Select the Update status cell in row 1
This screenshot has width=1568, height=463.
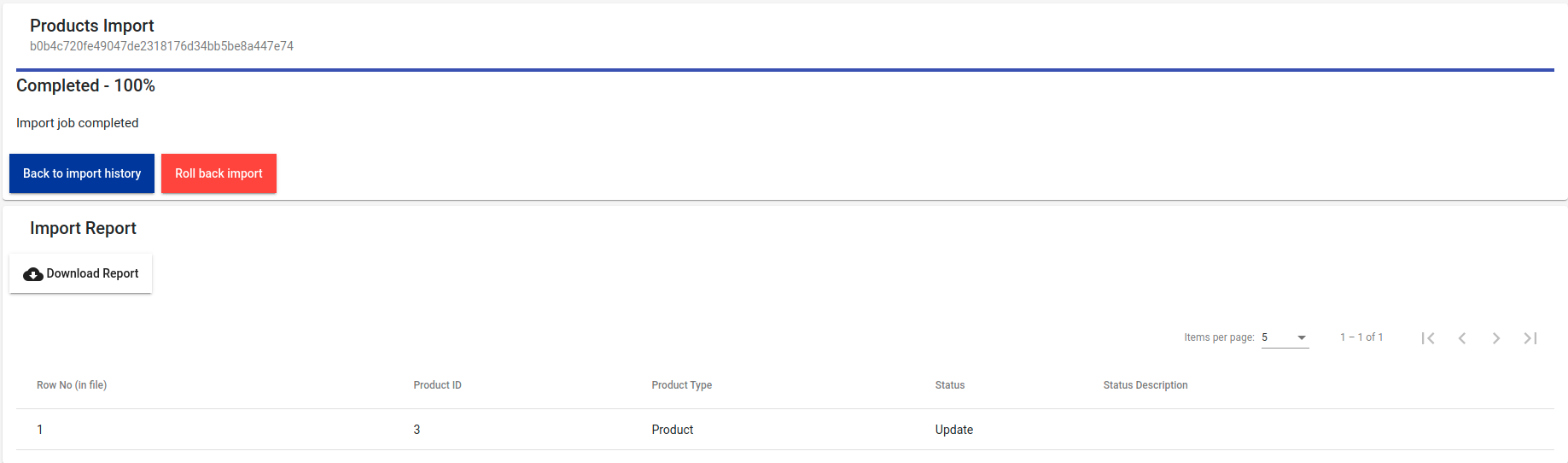(953, 430)
